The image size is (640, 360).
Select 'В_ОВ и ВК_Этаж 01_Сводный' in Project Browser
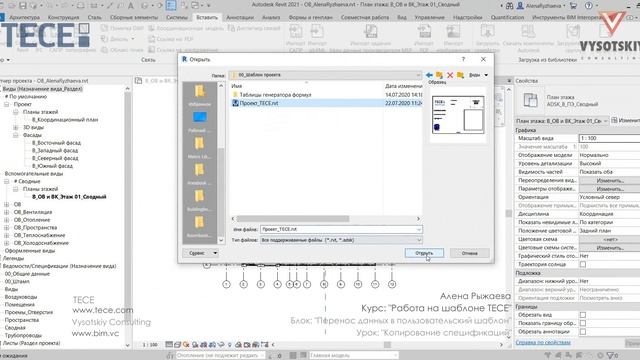click(x=69, y=197)
